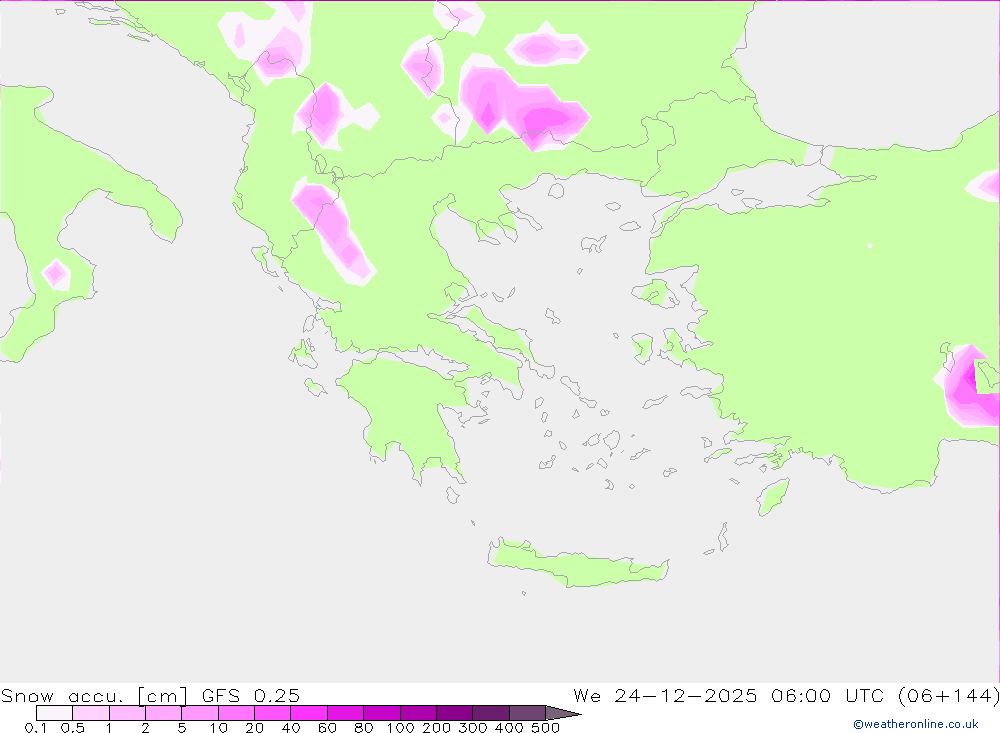Select the 80–100 cm legend color swatch
Screen dimensions: 1000x733
[x=382, y=713]
